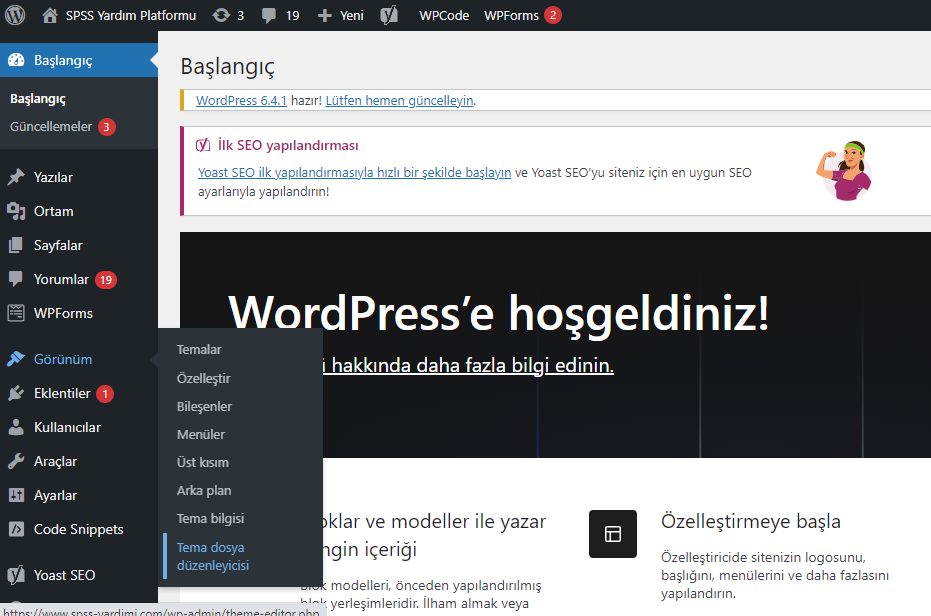This screenshot has width=931, height=616.
Task: Open Güncellemeler in the sidebar submenu
Action: pyautogui.click(x=51, y=127)
